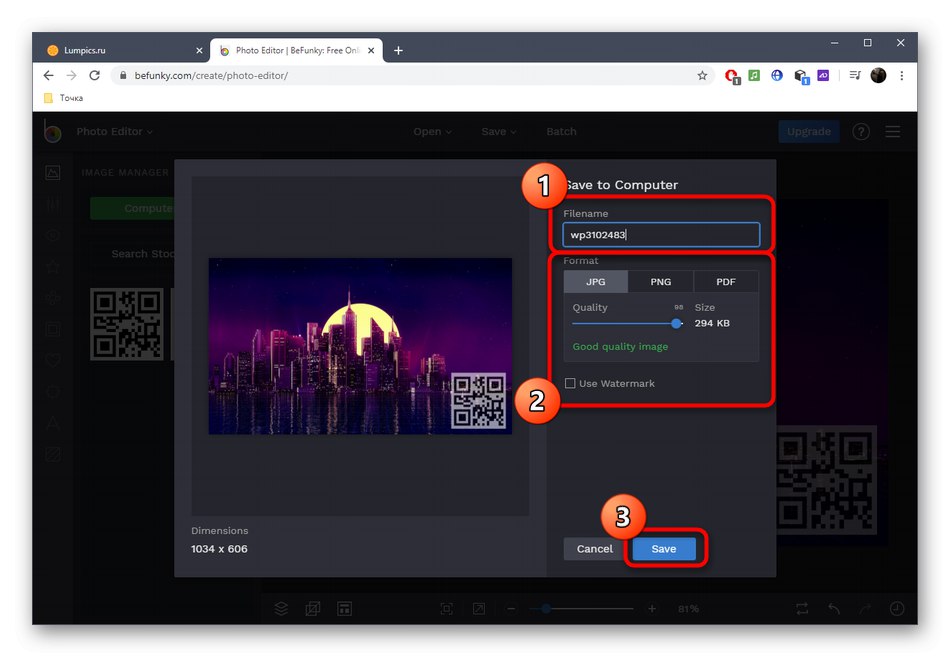The height and width of the screenshot is (657, 950).
Task: Click the history clock icon
Action: point(897,609)
